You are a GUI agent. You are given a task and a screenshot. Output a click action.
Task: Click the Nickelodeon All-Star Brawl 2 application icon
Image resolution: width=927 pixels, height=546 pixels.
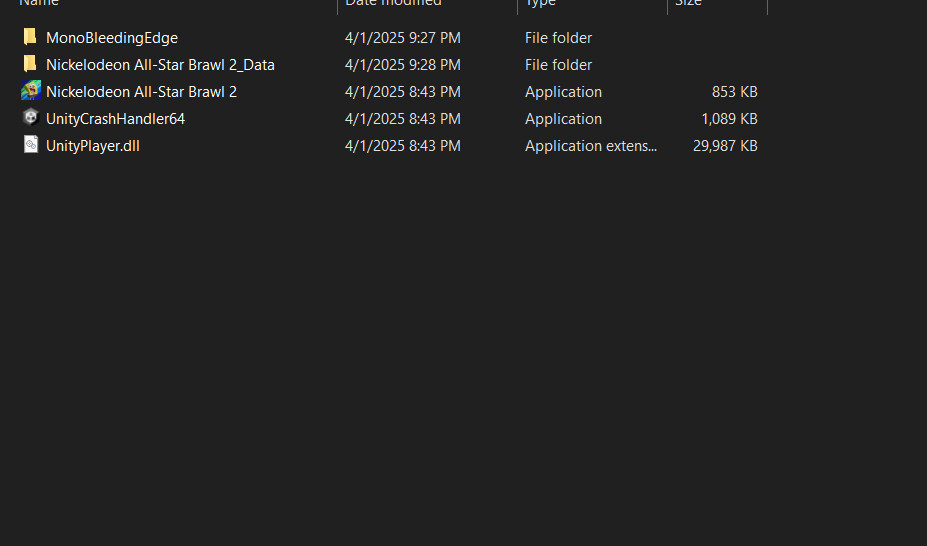click(30, 92)
